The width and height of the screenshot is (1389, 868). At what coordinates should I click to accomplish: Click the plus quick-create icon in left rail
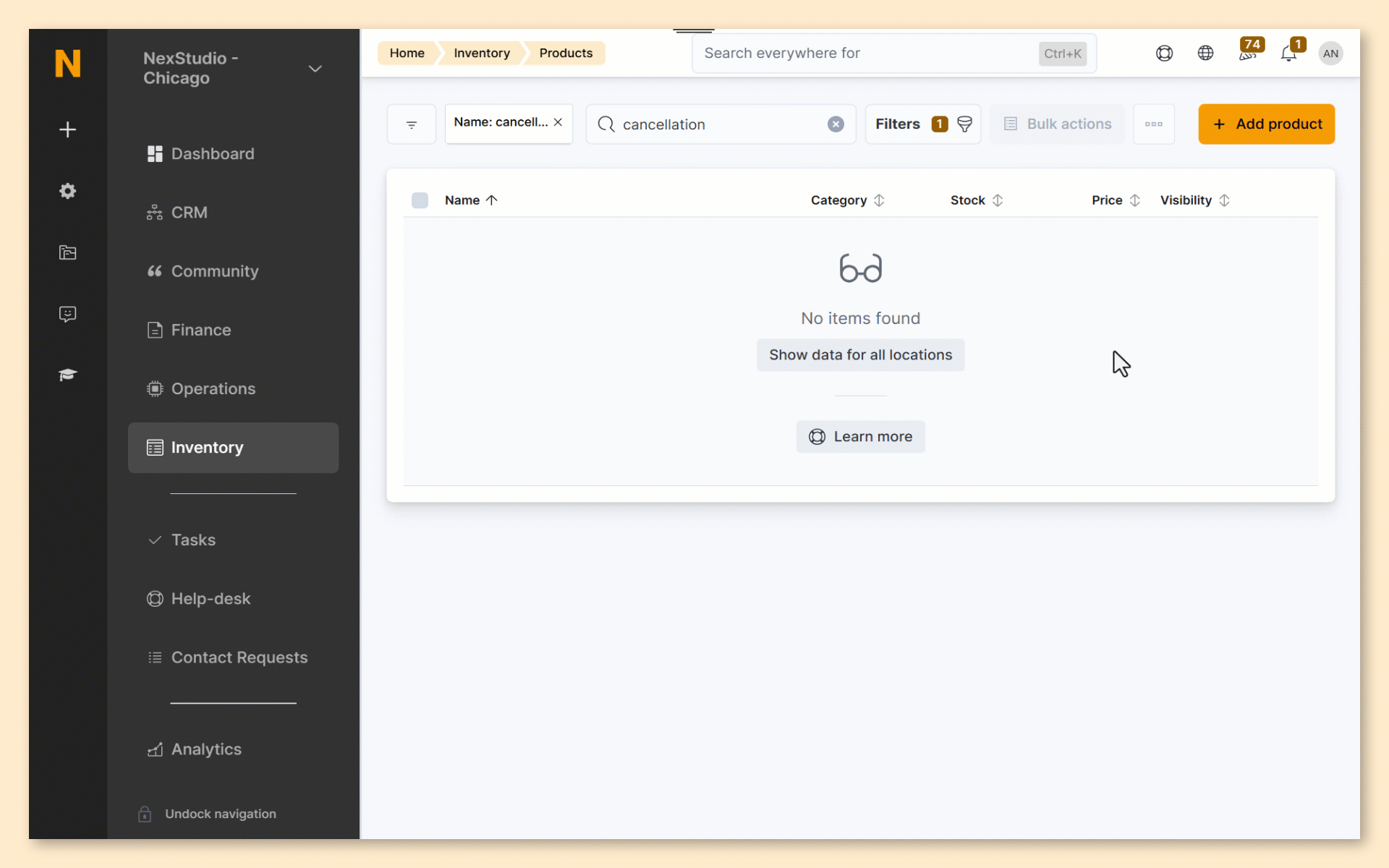point(67,129)
